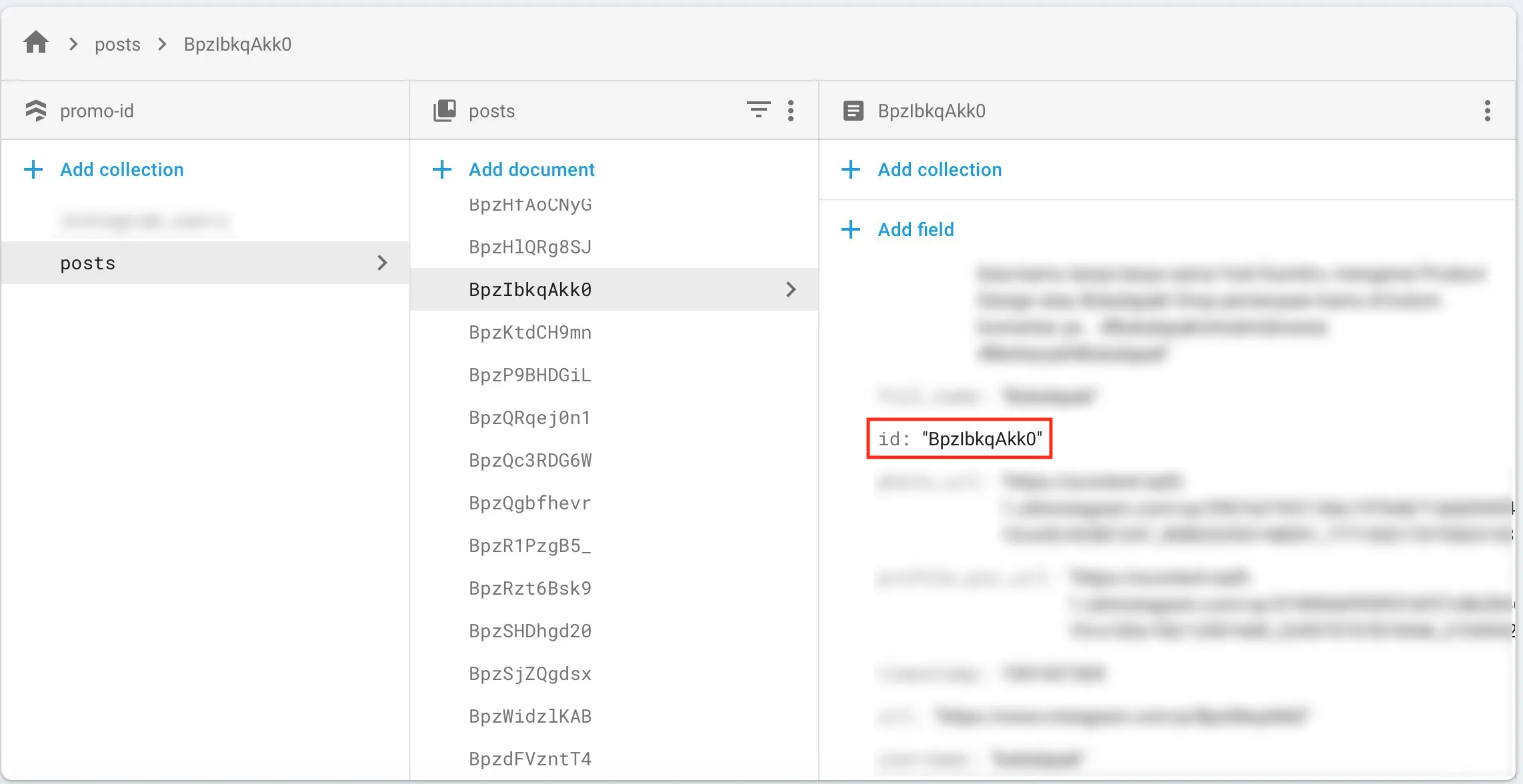Screen dimensions: 1523x784
Task: Open document BpzWidzlKAB
Action: [530, 716]
